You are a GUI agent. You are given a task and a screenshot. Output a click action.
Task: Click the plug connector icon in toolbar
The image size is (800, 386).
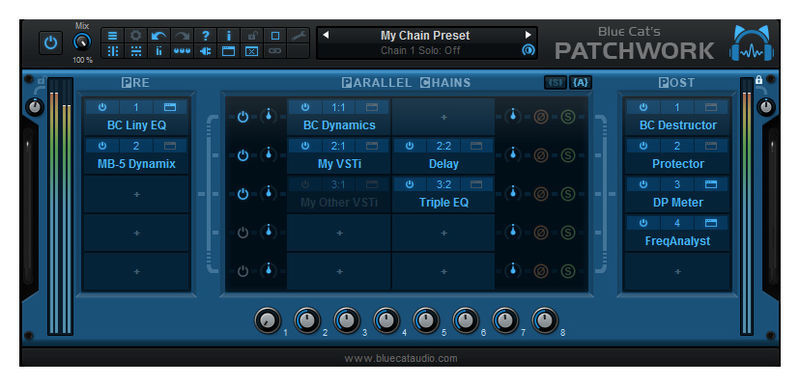(206, 52)
